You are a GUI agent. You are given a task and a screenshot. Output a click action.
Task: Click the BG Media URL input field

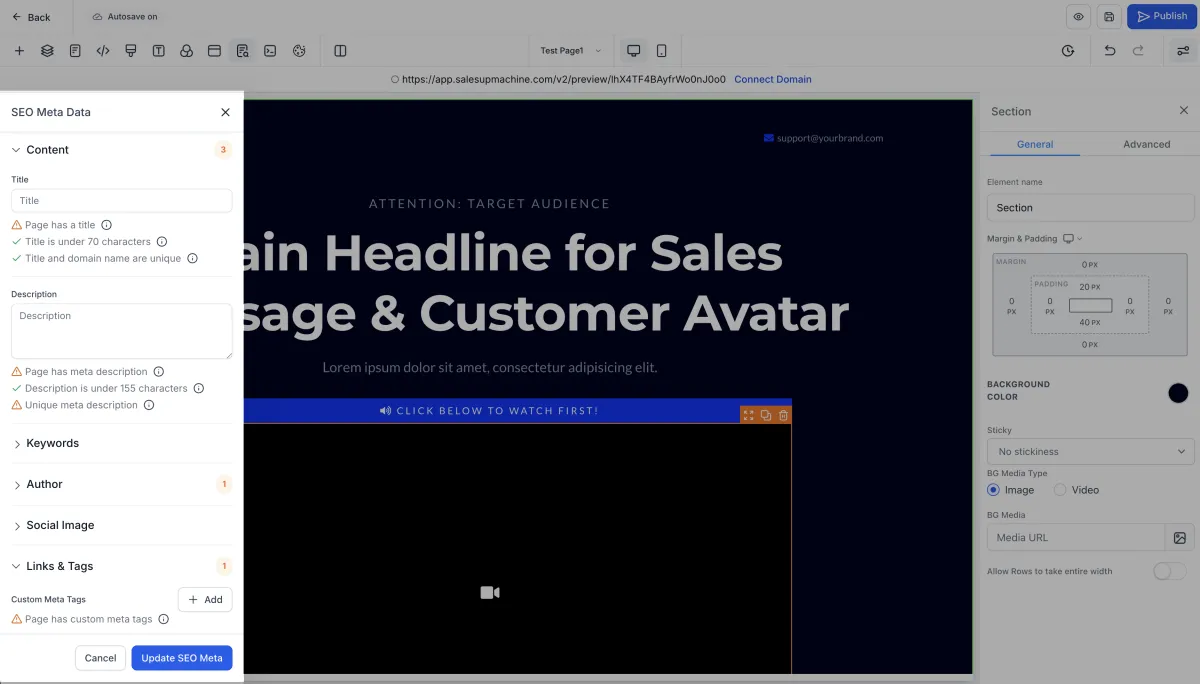[x=1076, y=537]
